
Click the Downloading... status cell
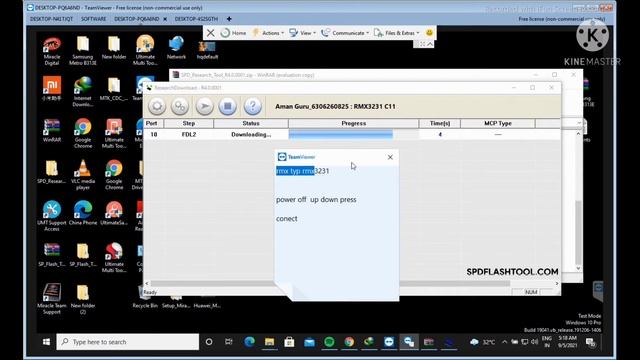click(x=251, y=134)
